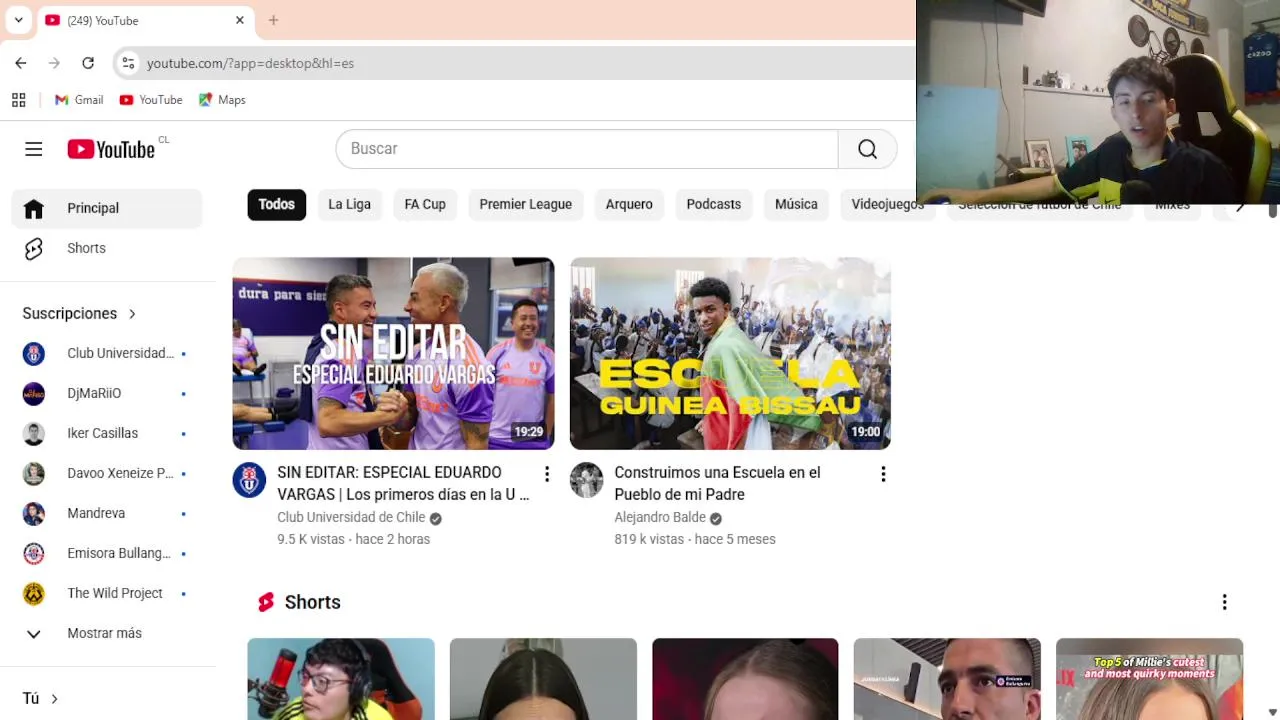Screen dimensions: 1280x720
Task: Click the magnifier search button
Action: (x=867, y=149)
